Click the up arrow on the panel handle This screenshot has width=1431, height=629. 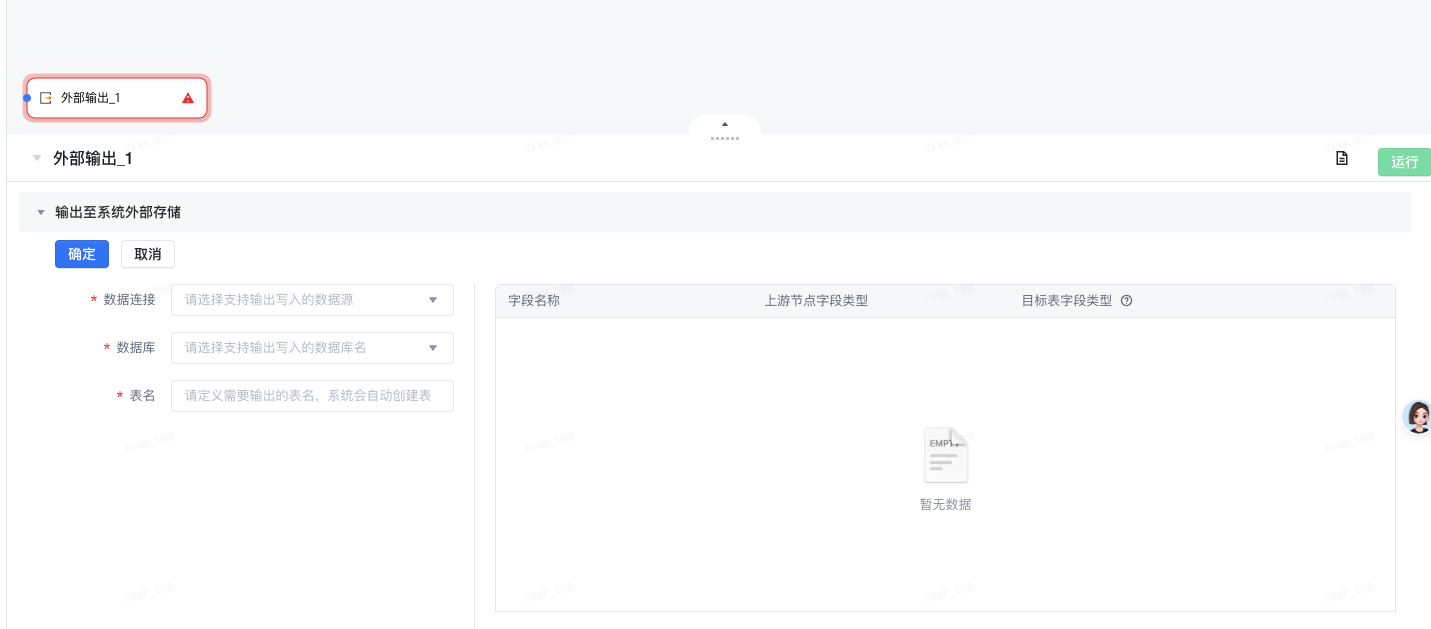tap(725, 124)
